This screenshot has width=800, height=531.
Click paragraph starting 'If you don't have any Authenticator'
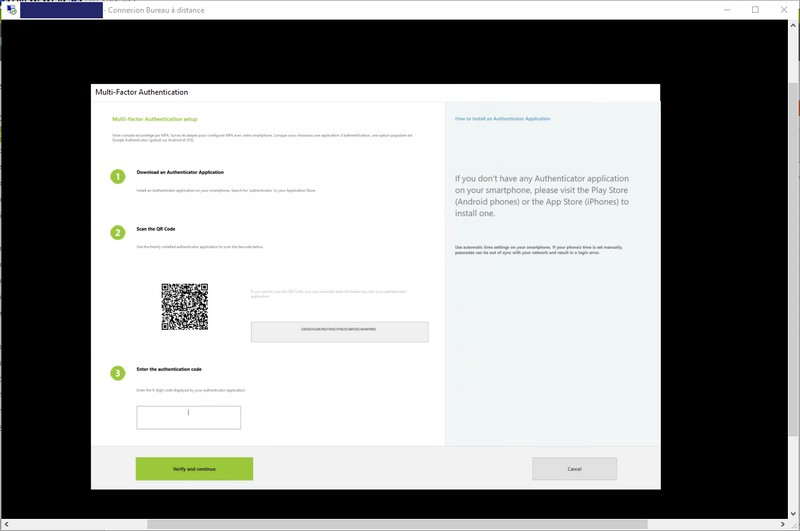tap(542, 196)
